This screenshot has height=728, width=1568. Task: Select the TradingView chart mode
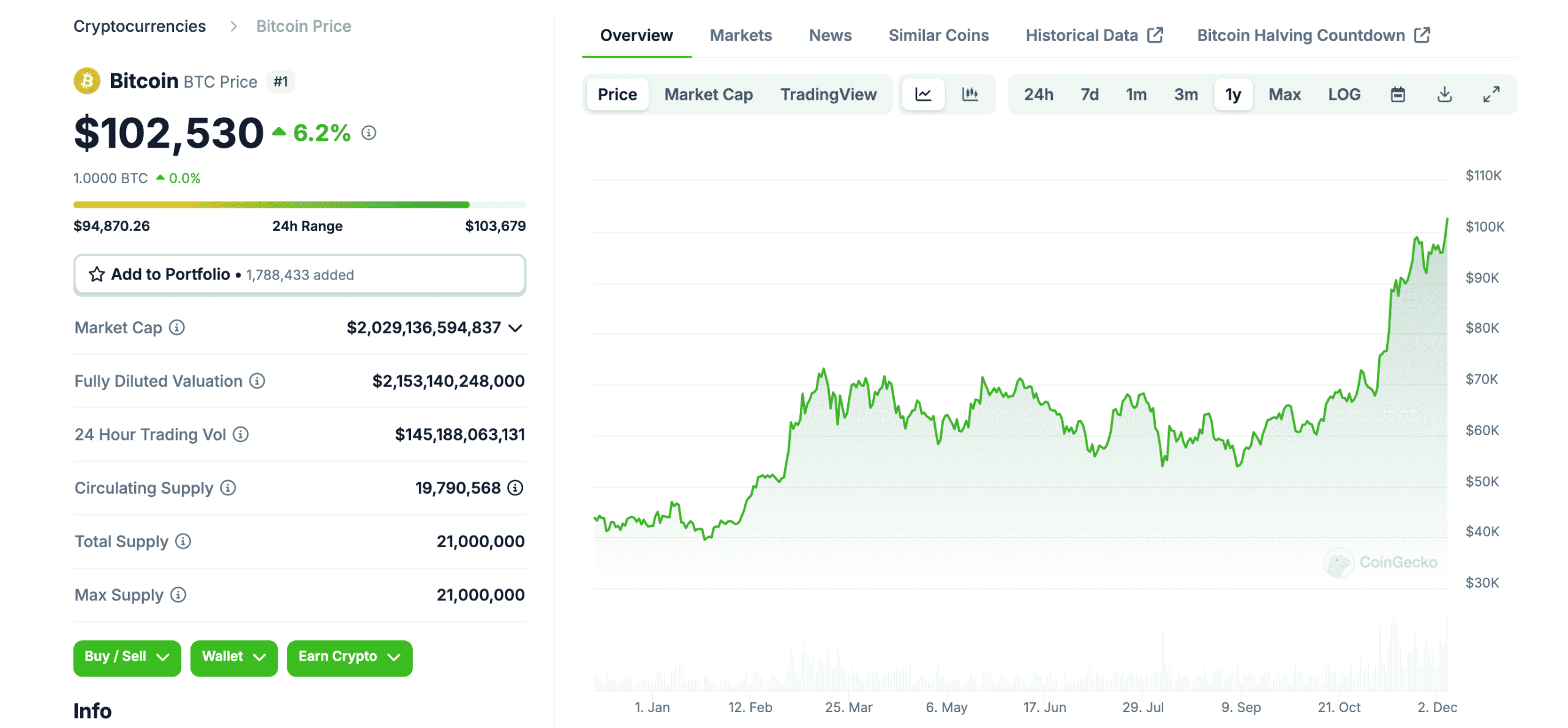pyautogui.click(x=828, y=94)
